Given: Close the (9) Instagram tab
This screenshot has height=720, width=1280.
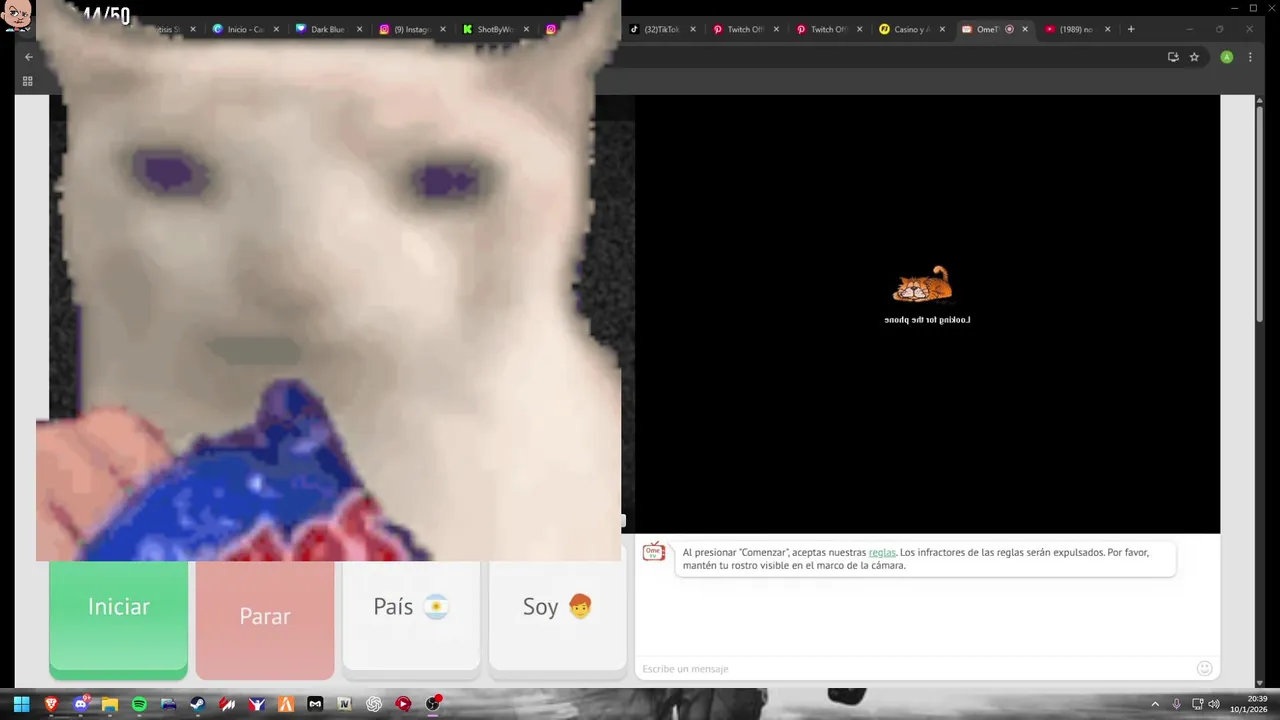Looking at the screenshot, I should coord(443,29).
